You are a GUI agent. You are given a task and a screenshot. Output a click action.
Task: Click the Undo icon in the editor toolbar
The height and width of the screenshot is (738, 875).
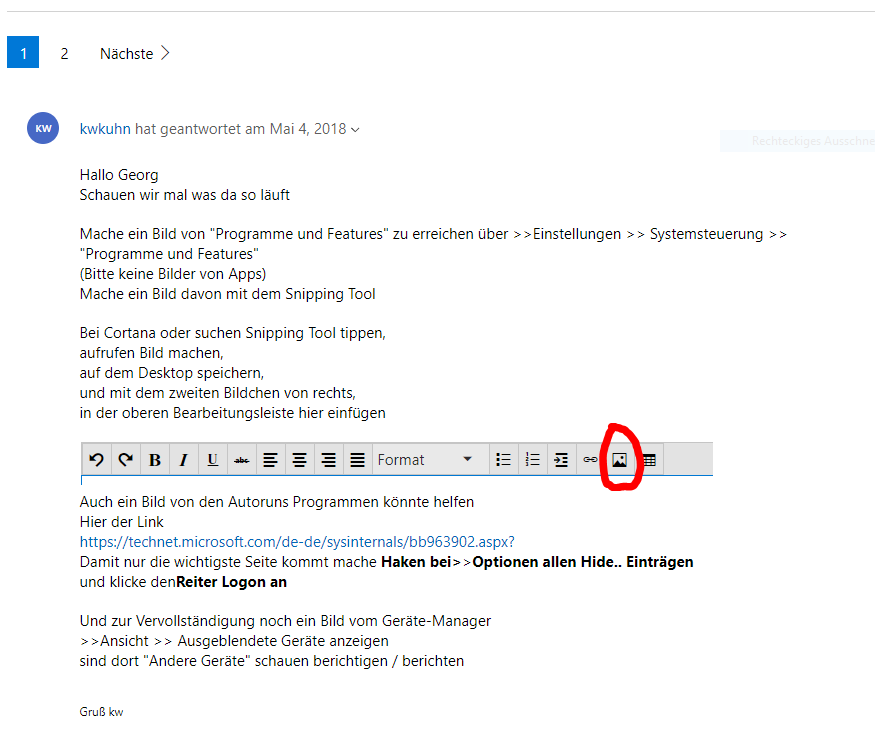[97, 459]
